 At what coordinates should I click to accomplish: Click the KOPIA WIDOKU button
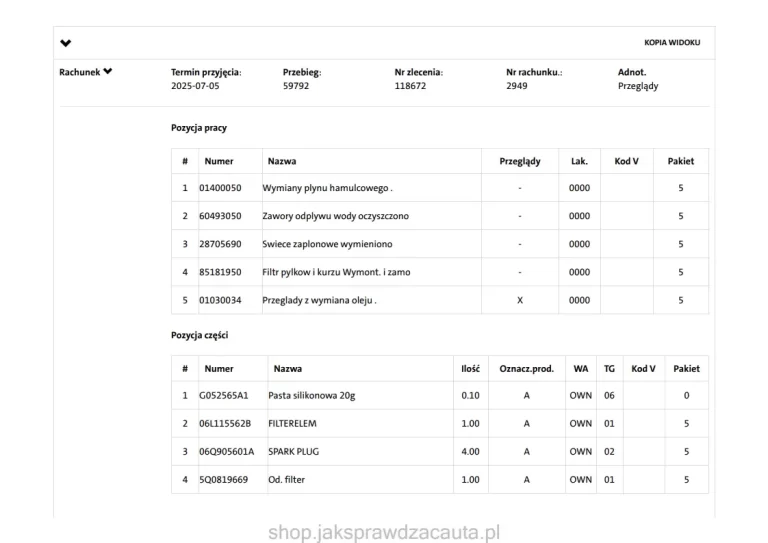pos(672,43)
